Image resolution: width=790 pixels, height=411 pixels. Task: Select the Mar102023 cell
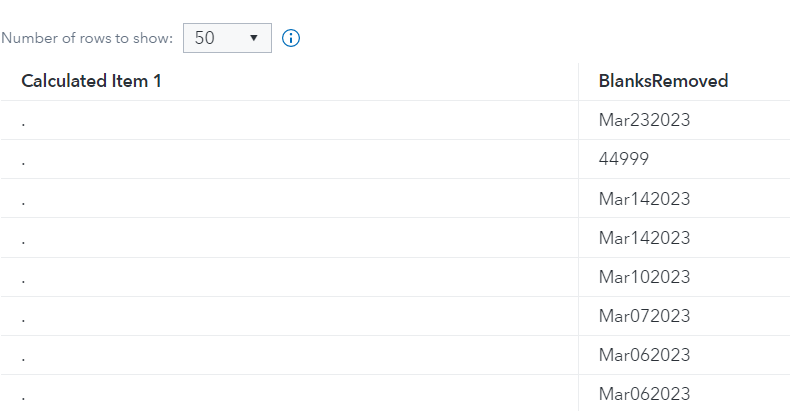[644, 276]
